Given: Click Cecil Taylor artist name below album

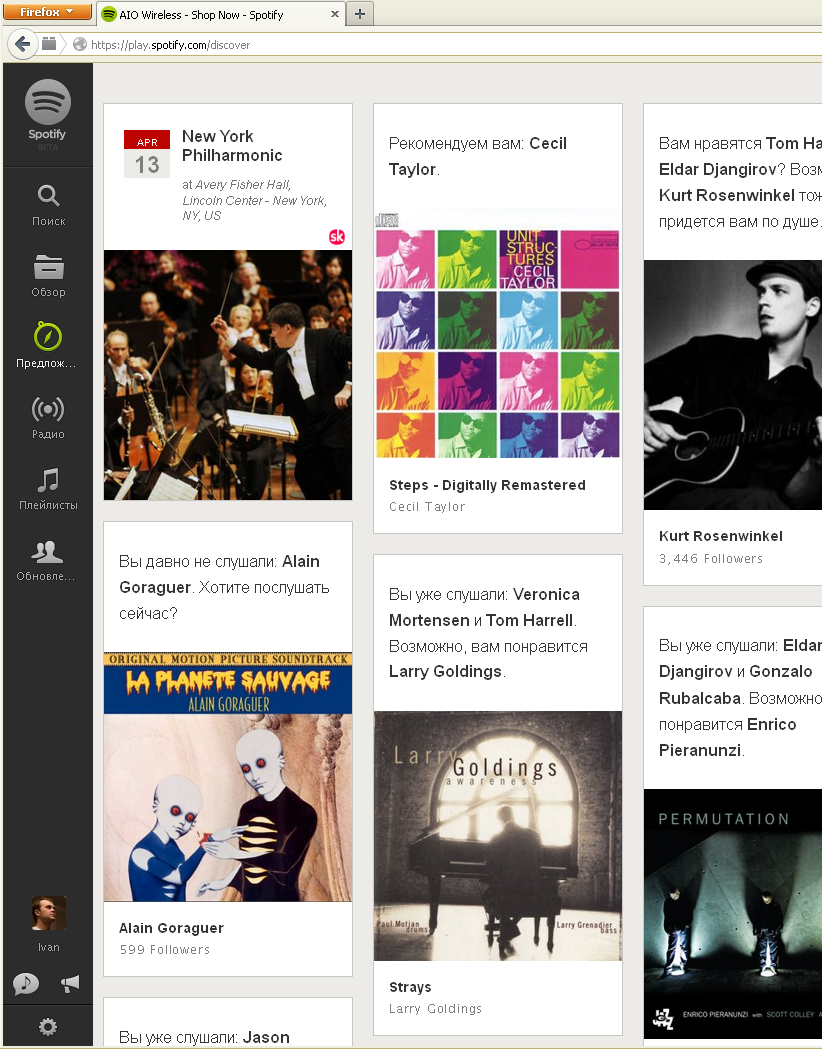Looking at the screenshot, I should click(x=427, y=506).
